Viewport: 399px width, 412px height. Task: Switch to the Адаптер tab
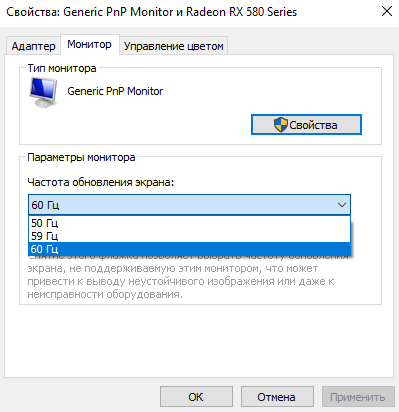(x=33, y=46)
